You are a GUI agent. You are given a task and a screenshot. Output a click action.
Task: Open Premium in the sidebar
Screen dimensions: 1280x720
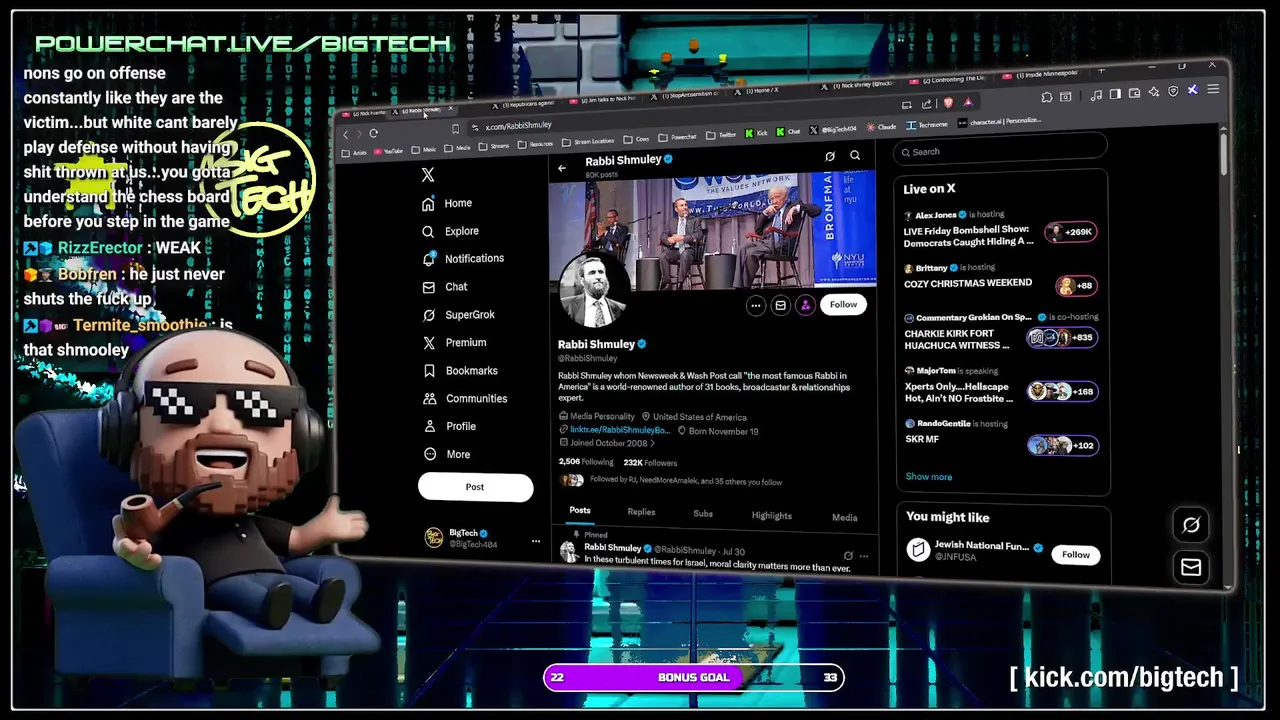454,343
